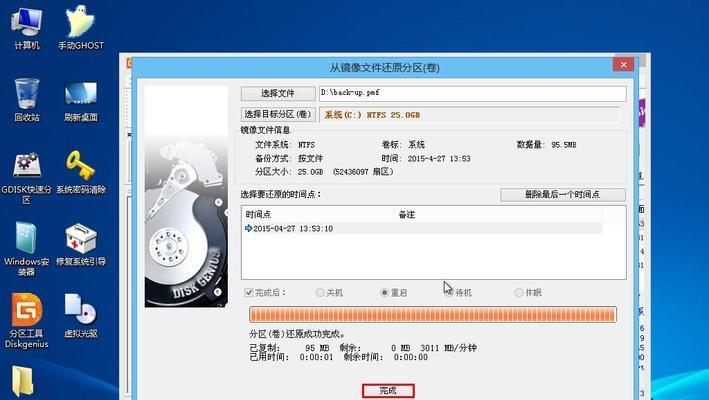The image size is (709, 400).
Task: Launch GDISK快速分区 desktop icon
Action: tap(27, 178)
